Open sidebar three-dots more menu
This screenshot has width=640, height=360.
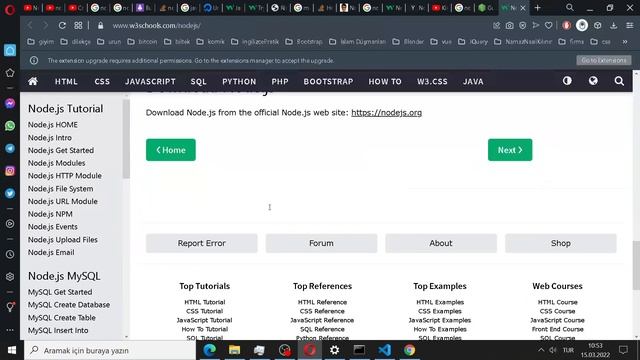pos(10,329)
